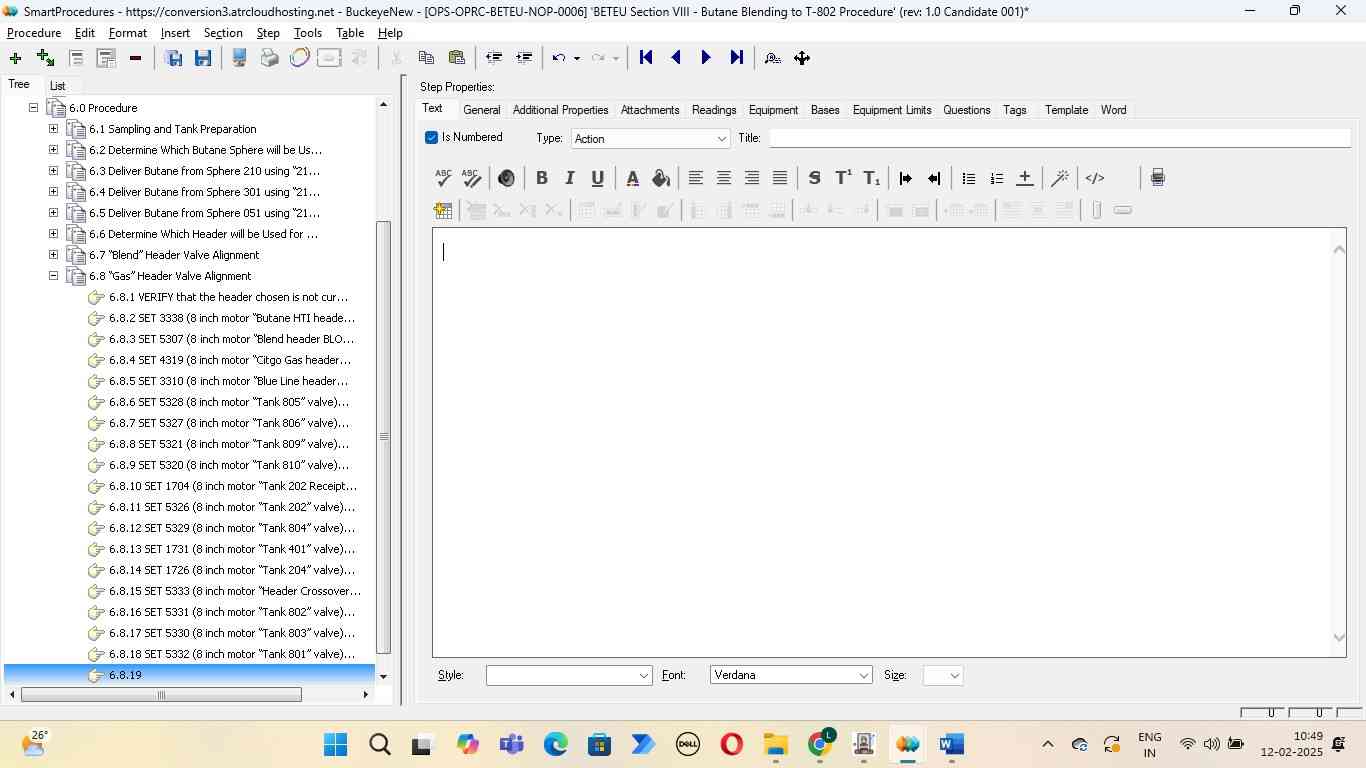Open the Additional Properties tab

[561, 110]
